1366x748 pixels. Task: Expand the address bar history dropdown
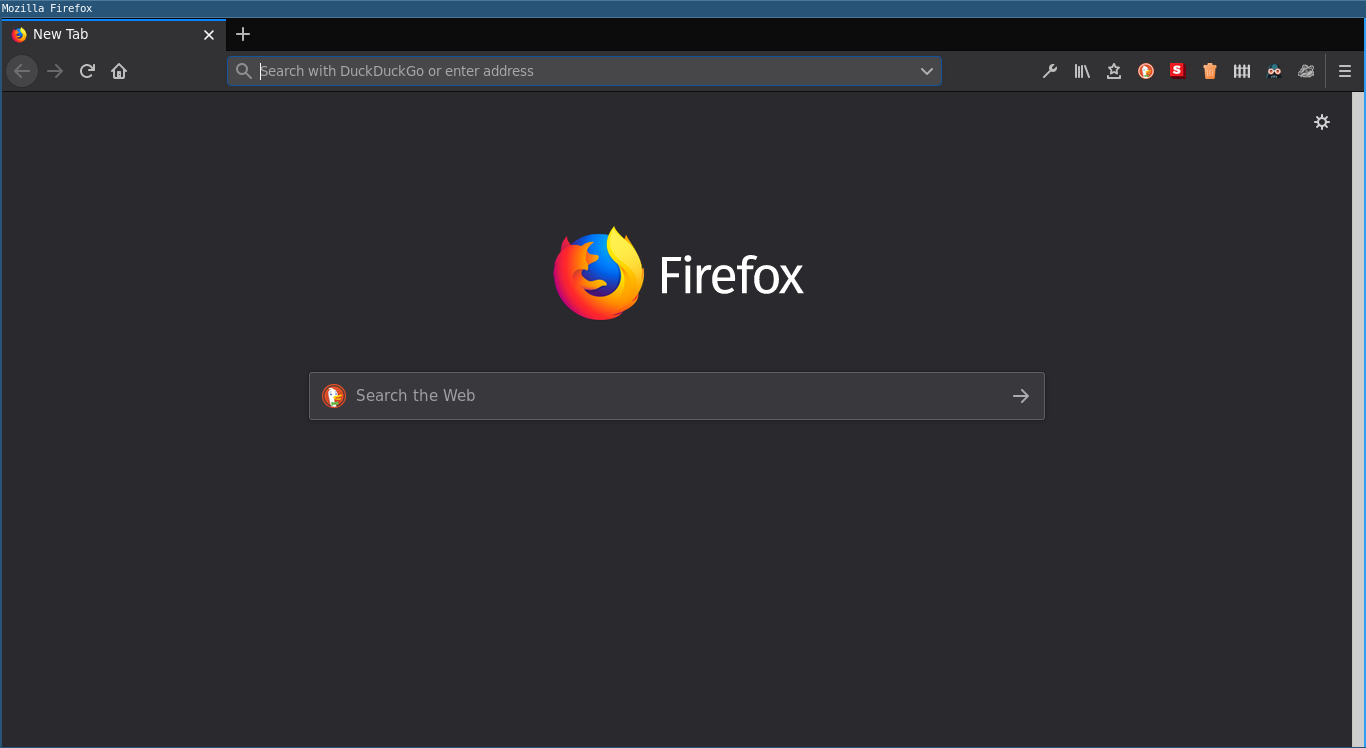click(927, 71)
